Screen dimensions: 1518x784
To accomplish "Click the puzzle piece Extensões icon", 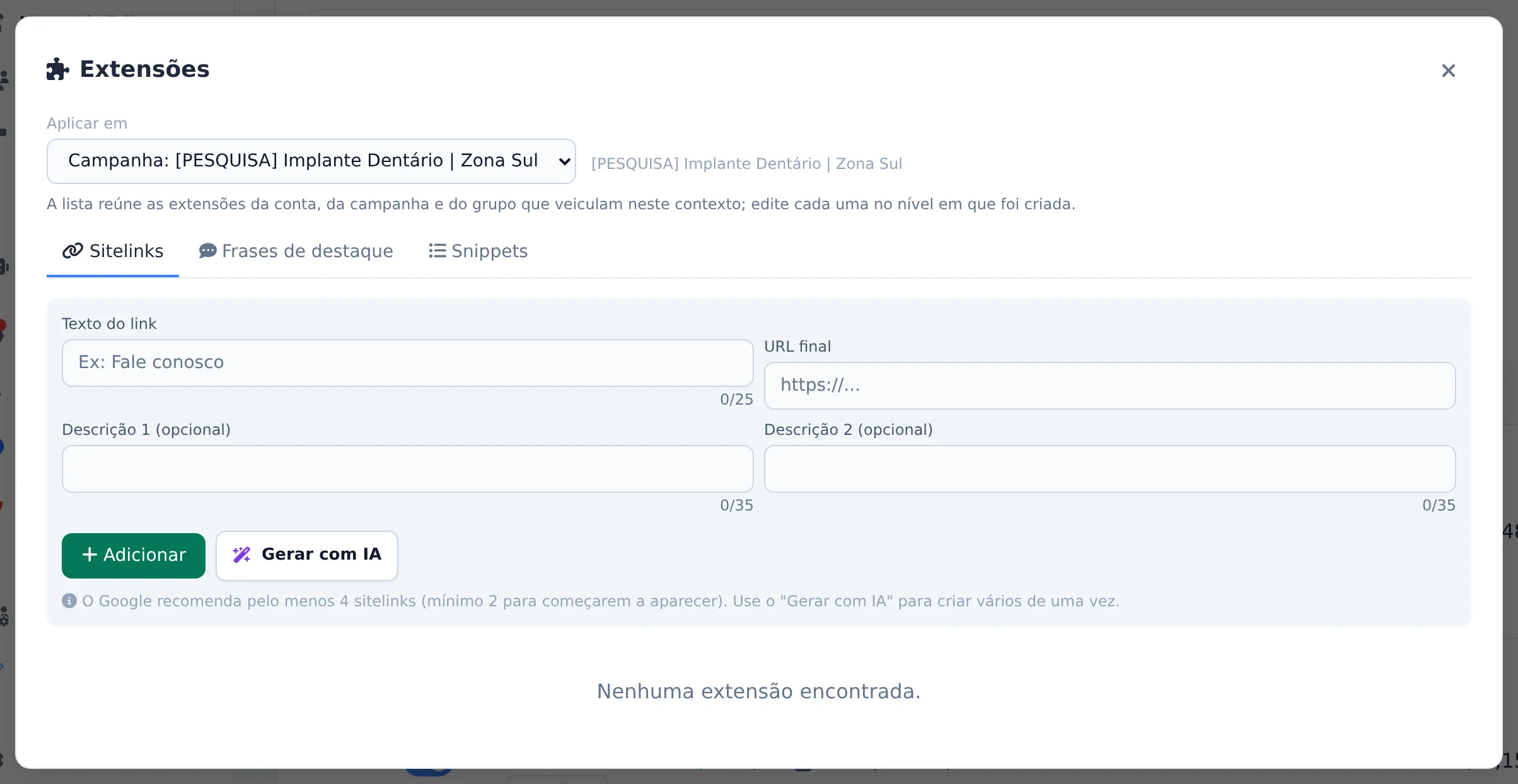I will click(x=58, y=69).
